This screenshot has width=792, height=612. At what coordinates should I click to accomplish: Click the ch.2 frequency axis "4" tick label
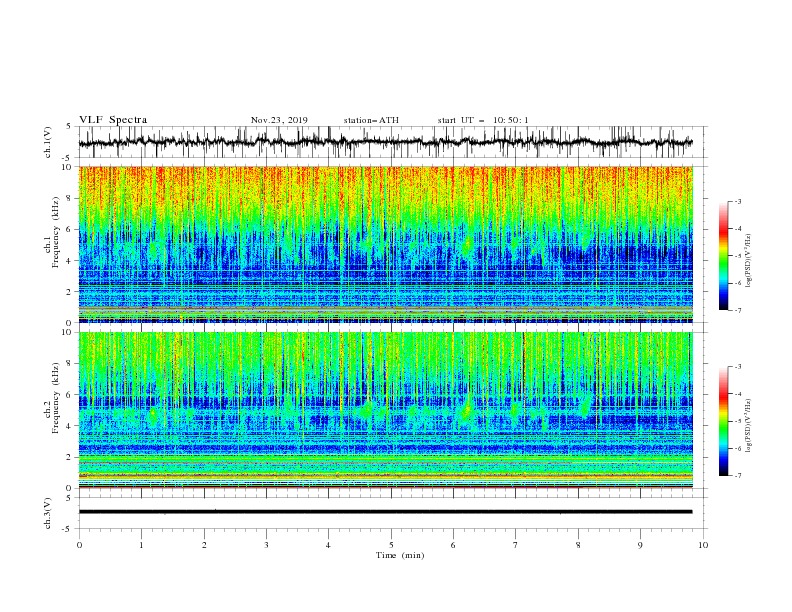pos(70,426)
